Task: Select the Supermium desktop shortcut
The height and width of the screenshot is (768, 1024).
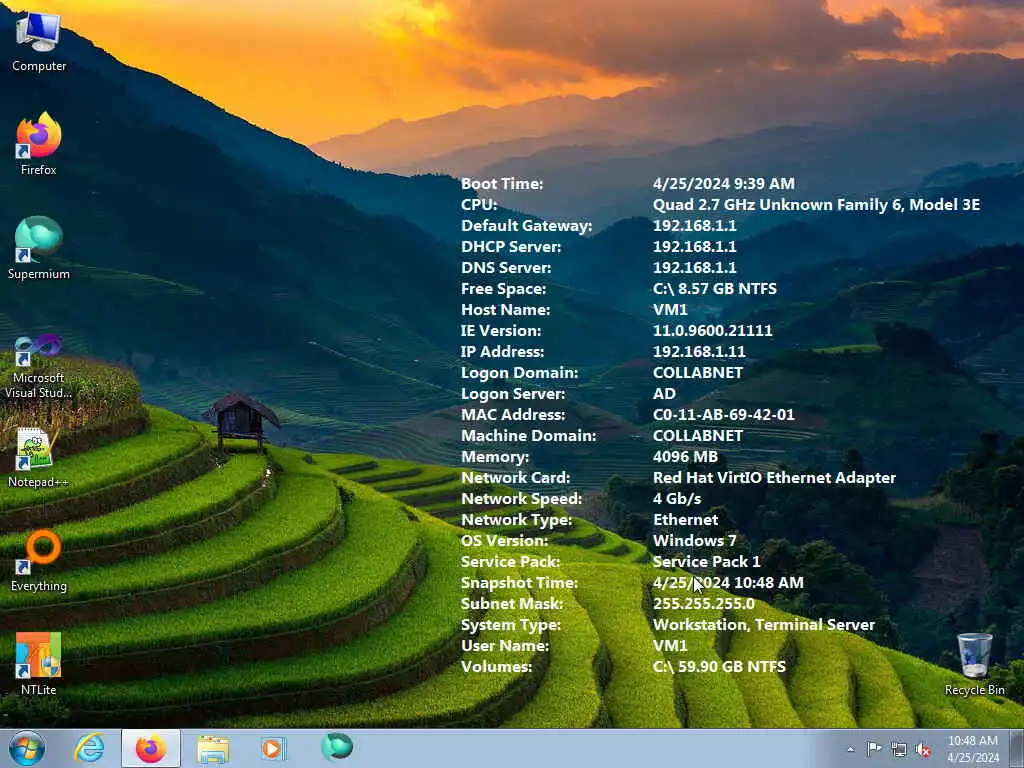Action: tap(39, 248)
